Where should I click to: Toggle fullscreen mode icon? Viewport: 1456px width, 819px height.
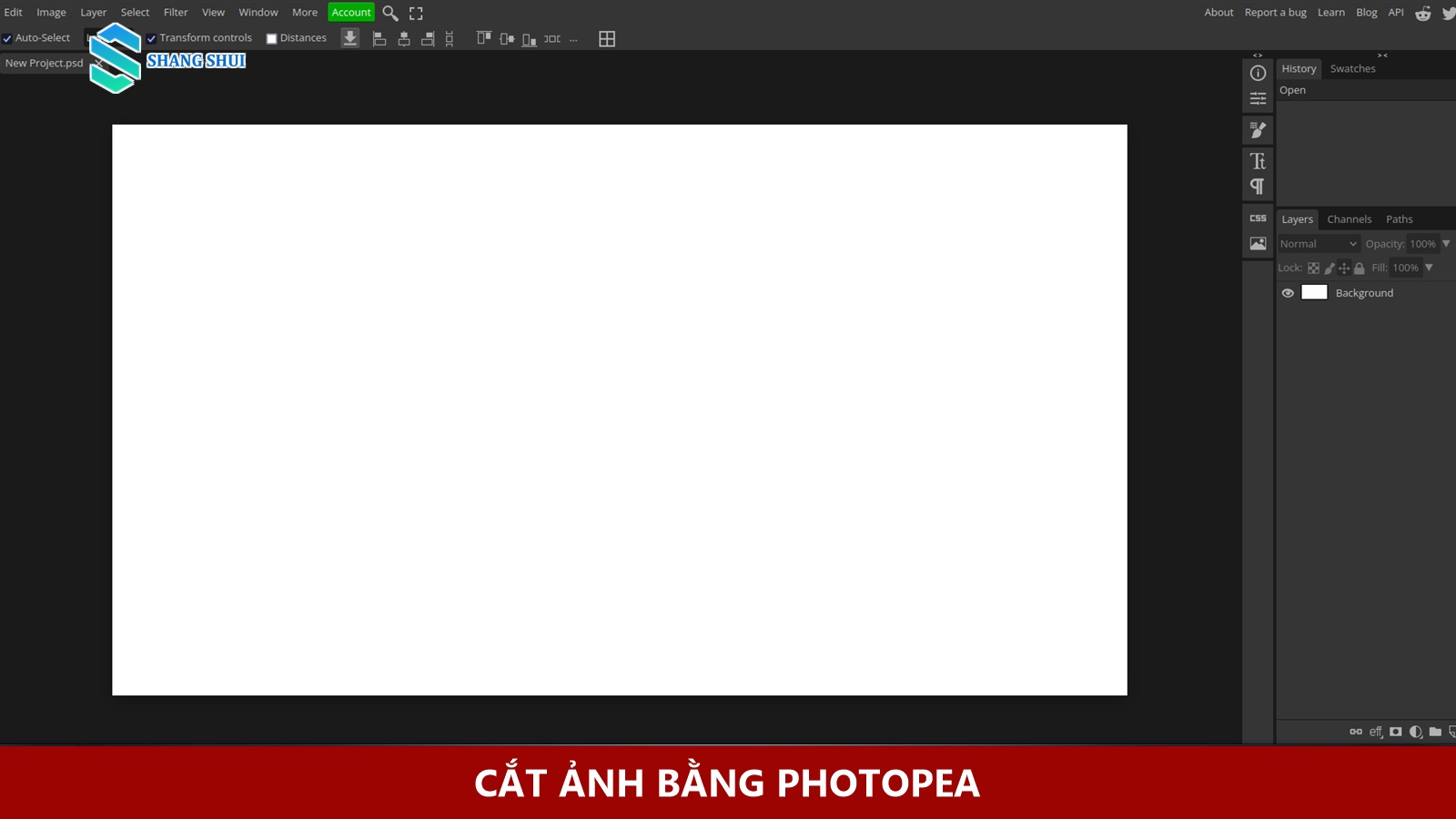tap(416, 13)
